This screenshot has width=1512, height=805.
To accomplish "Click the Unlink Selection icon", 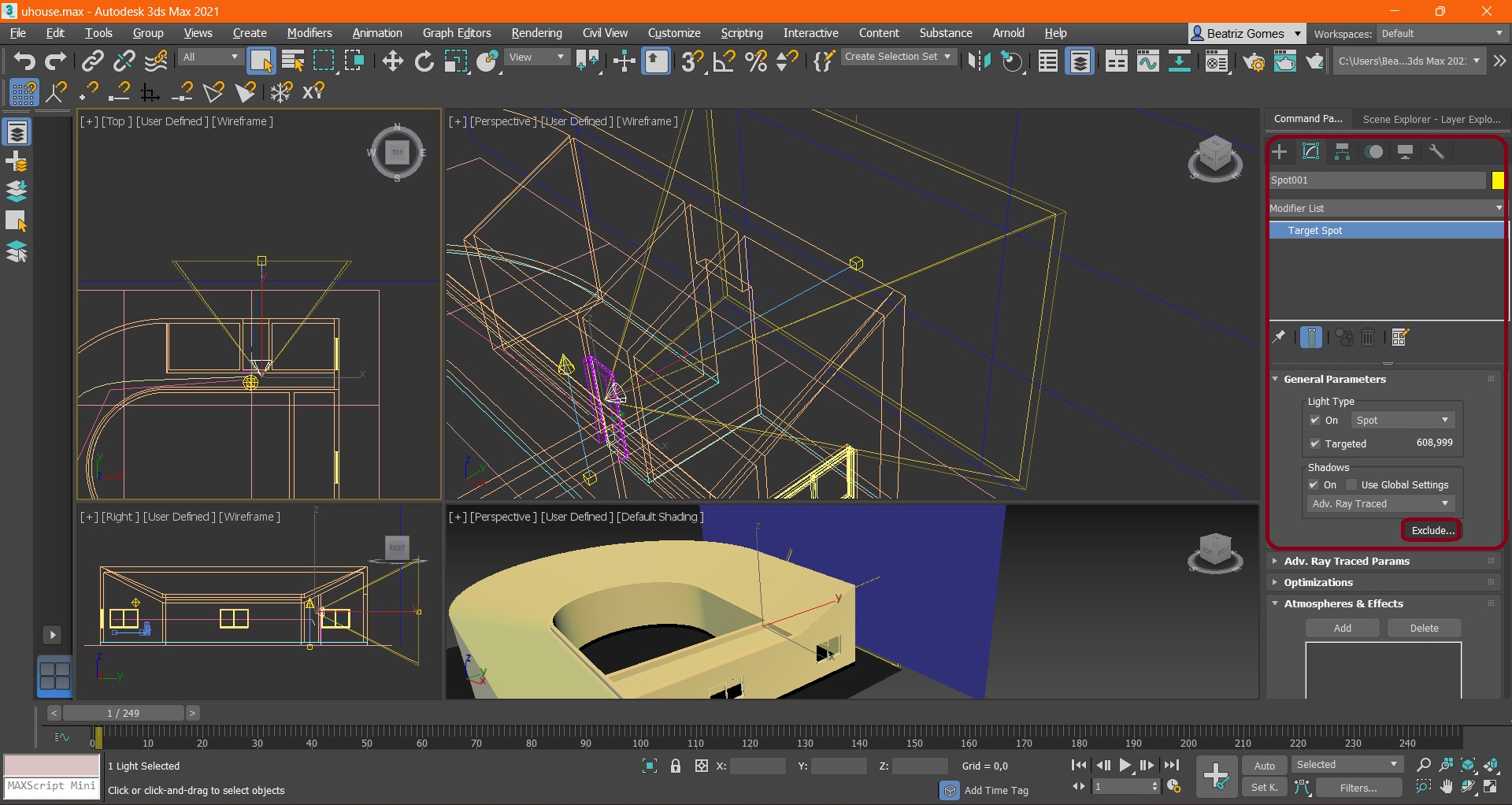I will 124,61.
